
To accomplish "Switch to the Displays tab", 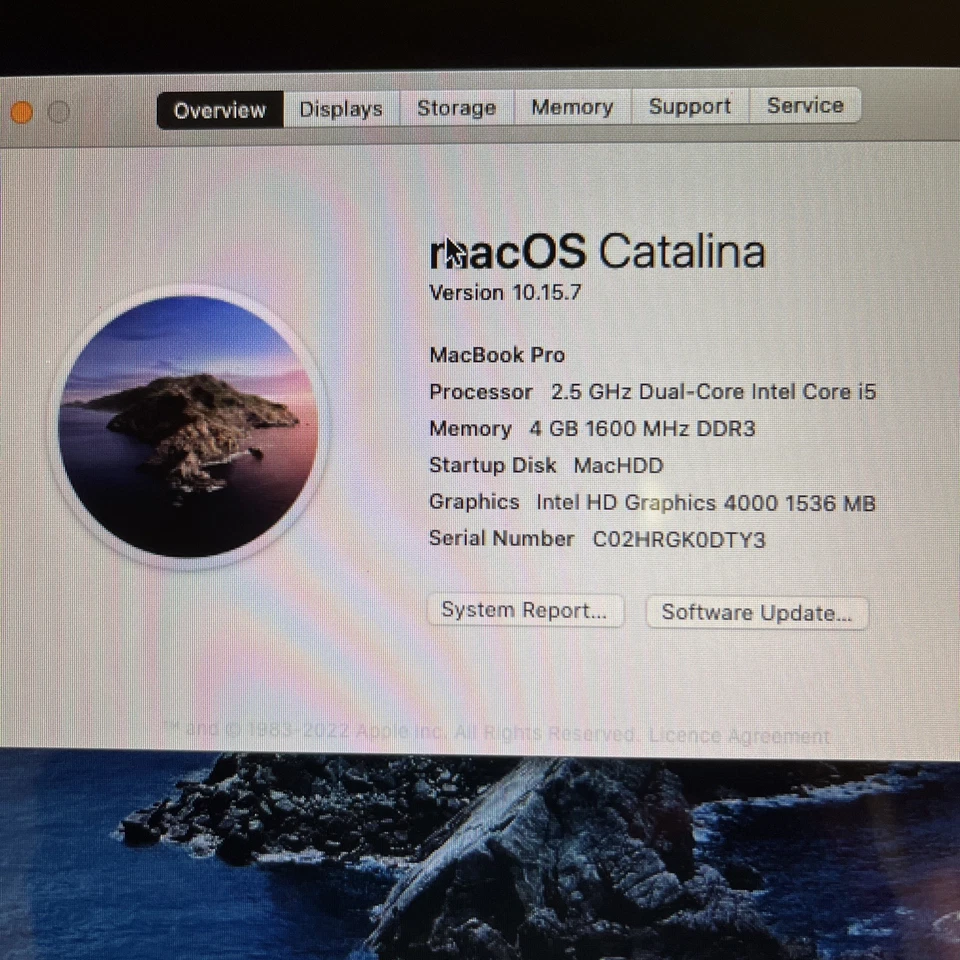I will [340, 108].
